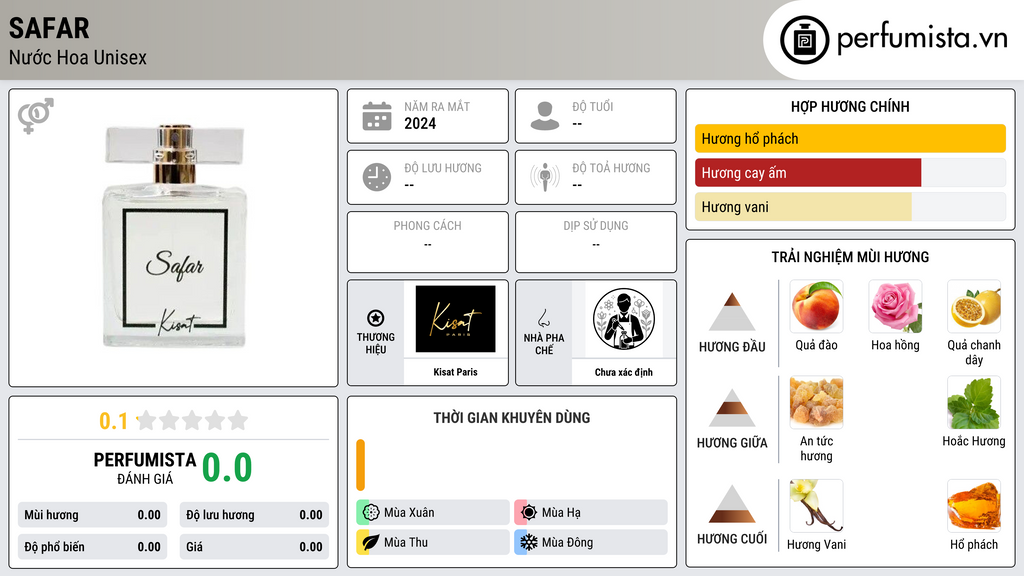Screen dimensions: 1024x576
Task: Click the clock icon for Độ Lưu Hương
Action: pyautogui.click(x=377, y=177)
